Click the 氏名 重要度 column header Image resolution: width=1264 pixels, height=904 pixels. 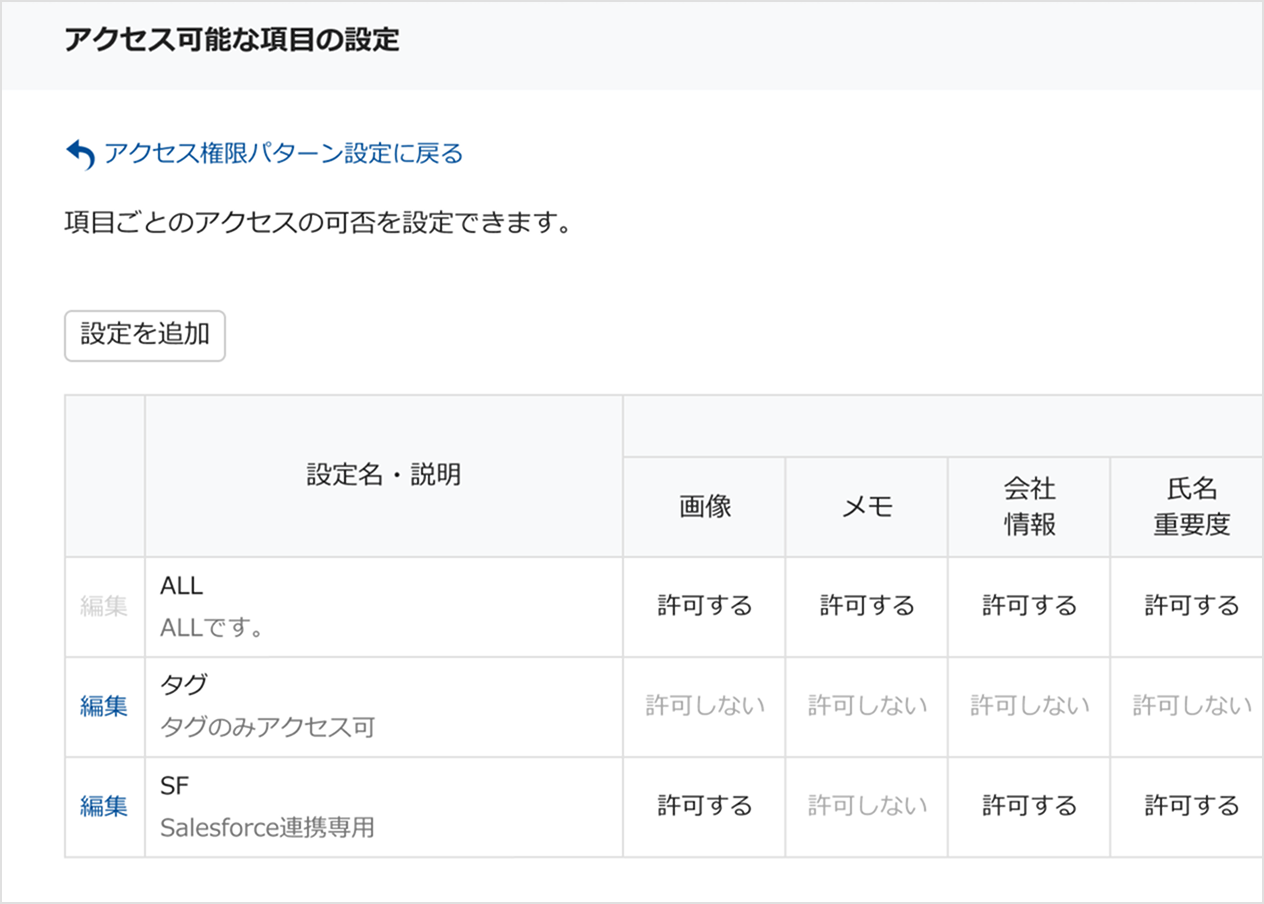(x=1190, y=507)
